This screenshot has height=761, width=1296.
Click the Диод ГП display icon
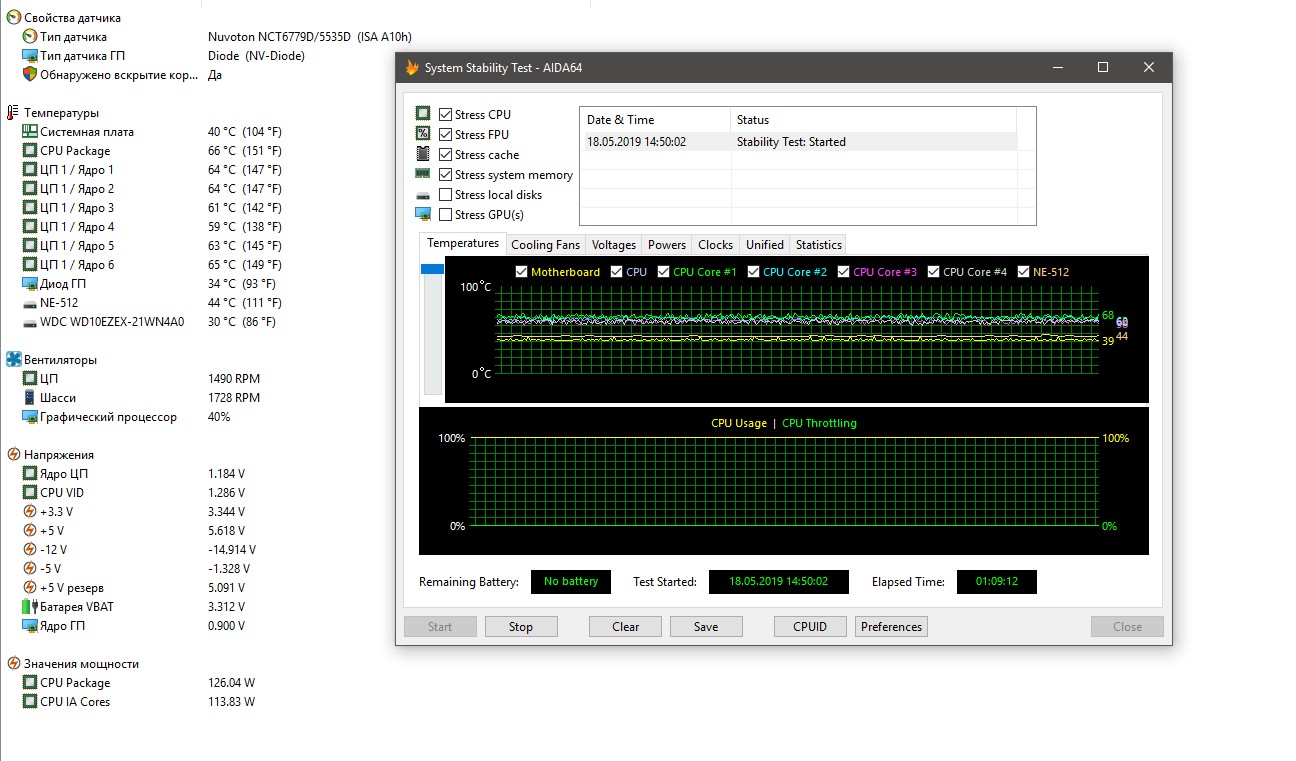coord(30,284)
